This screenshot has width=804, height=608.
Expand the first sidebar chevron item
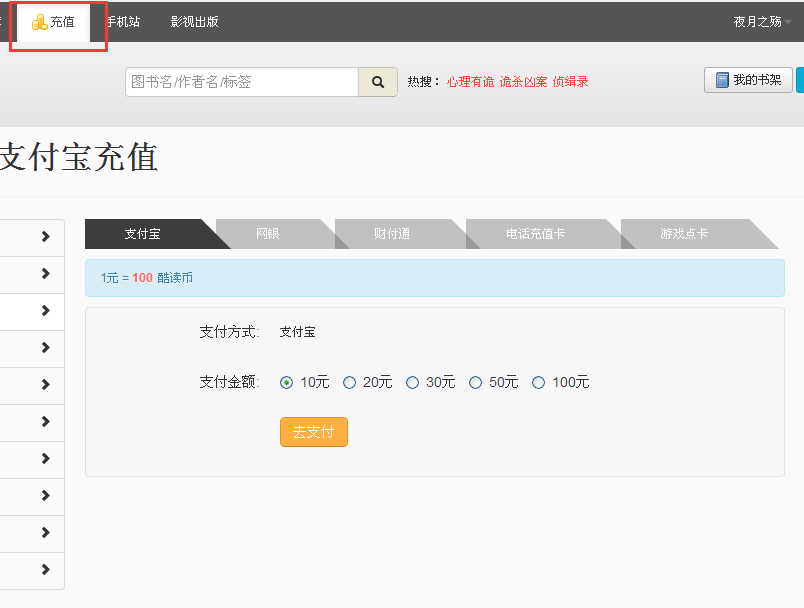[x=45, y=237]
